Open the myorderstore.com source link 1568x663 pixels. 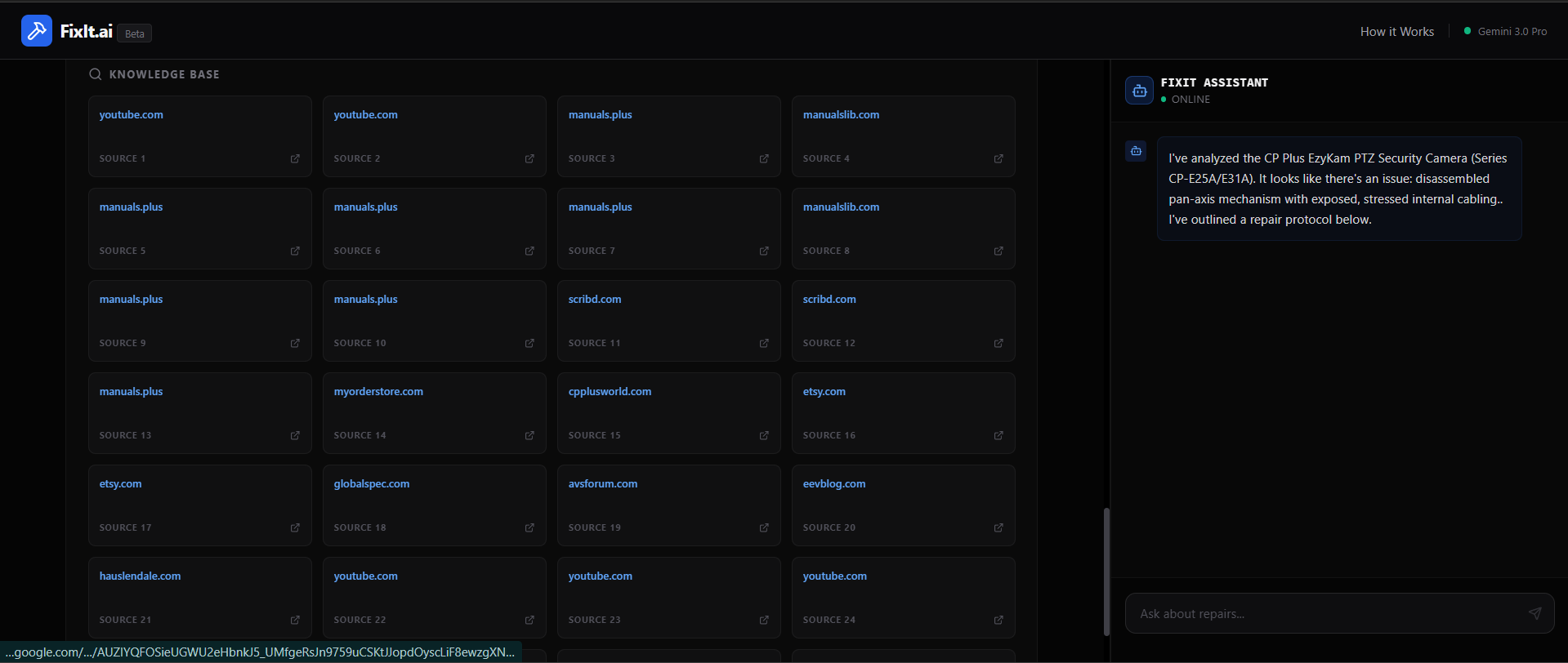[x=378, y=392]
